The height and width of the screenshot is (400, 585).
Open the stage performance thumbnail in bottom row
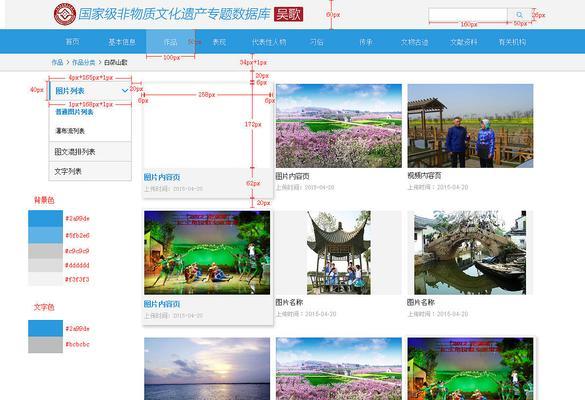470,369
